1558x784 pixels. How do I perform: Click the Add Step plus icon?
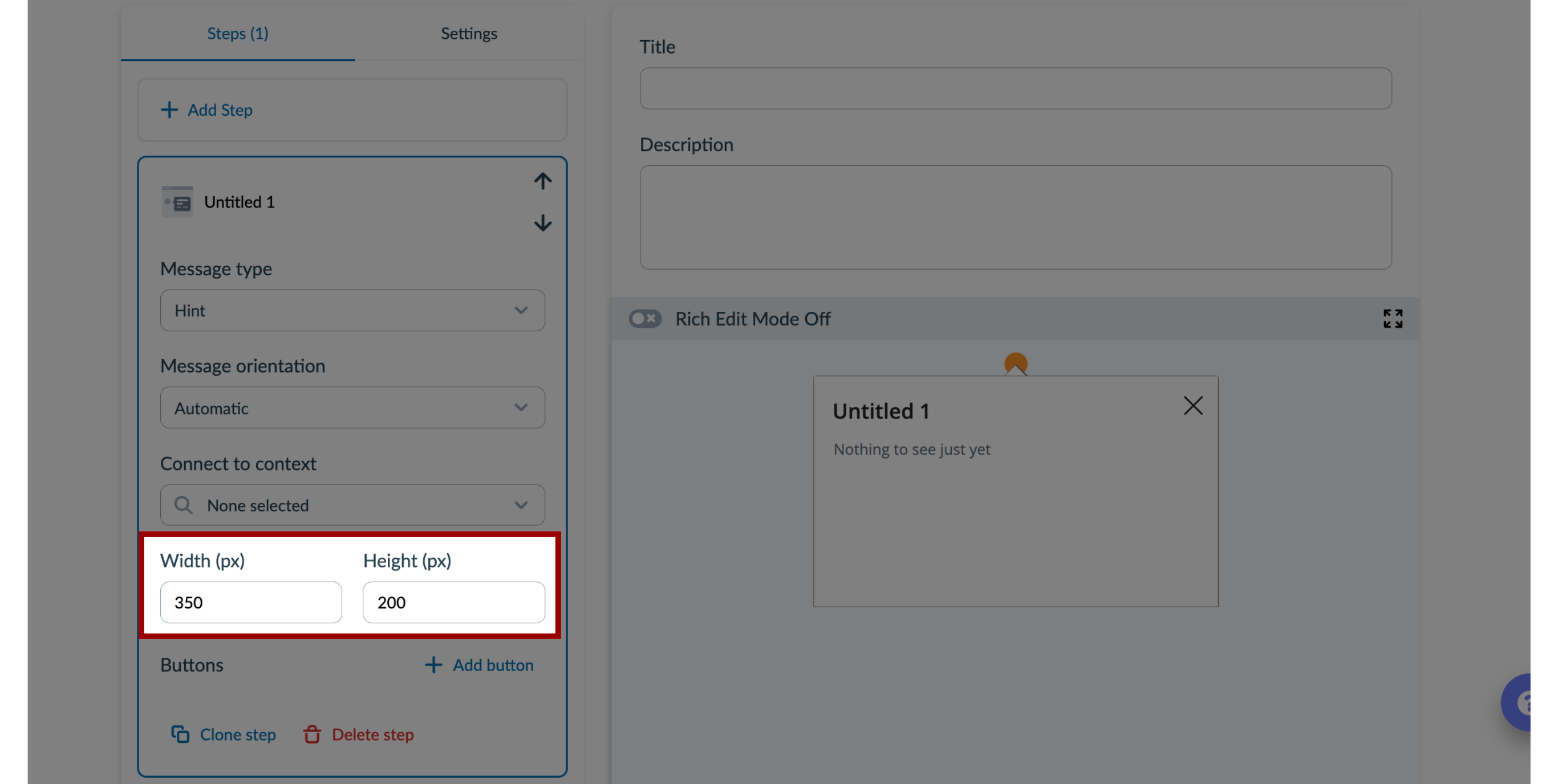pos(169,109)
